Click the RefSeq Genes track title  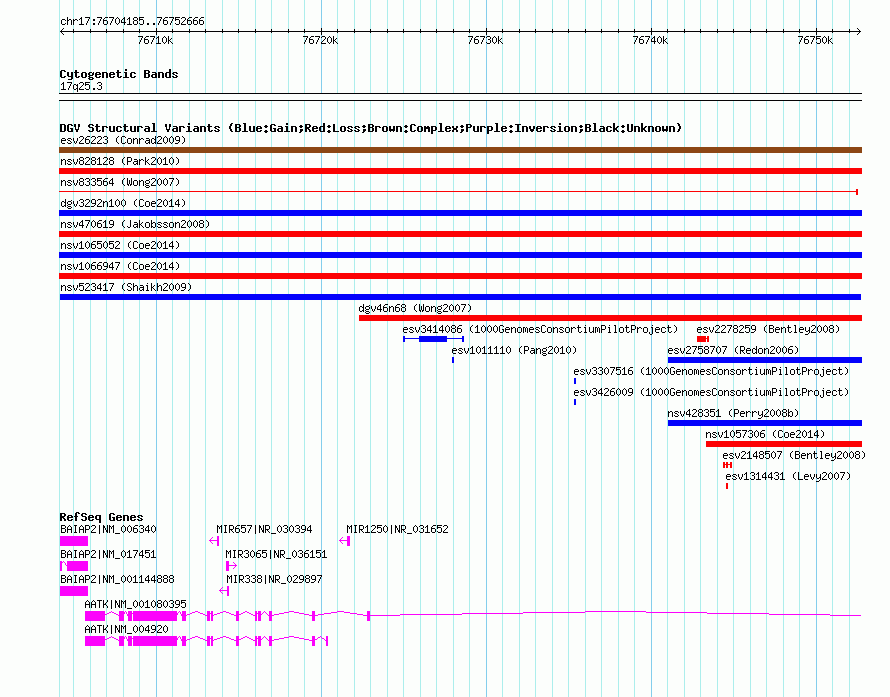pos(101,517)
